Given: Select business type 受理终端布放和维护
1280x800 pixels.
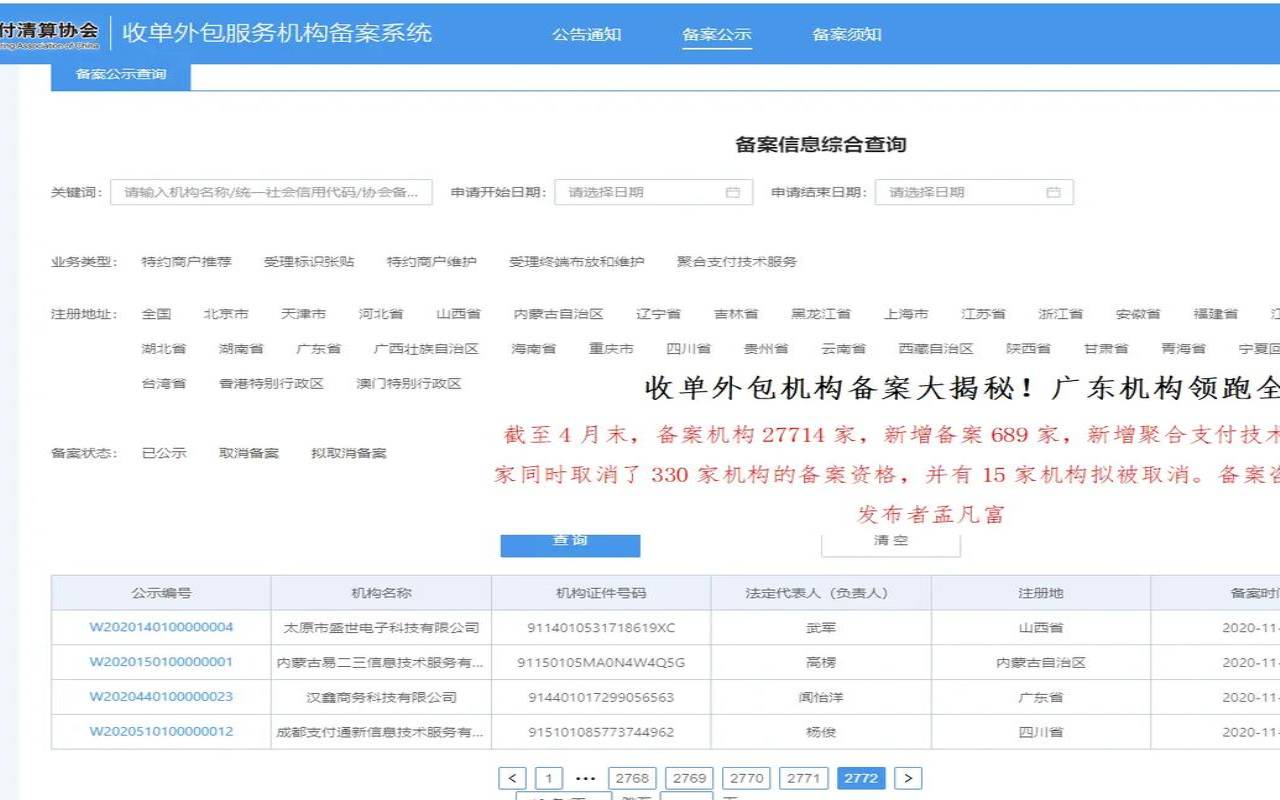Looking at the screenshot, I should point(577,262).
